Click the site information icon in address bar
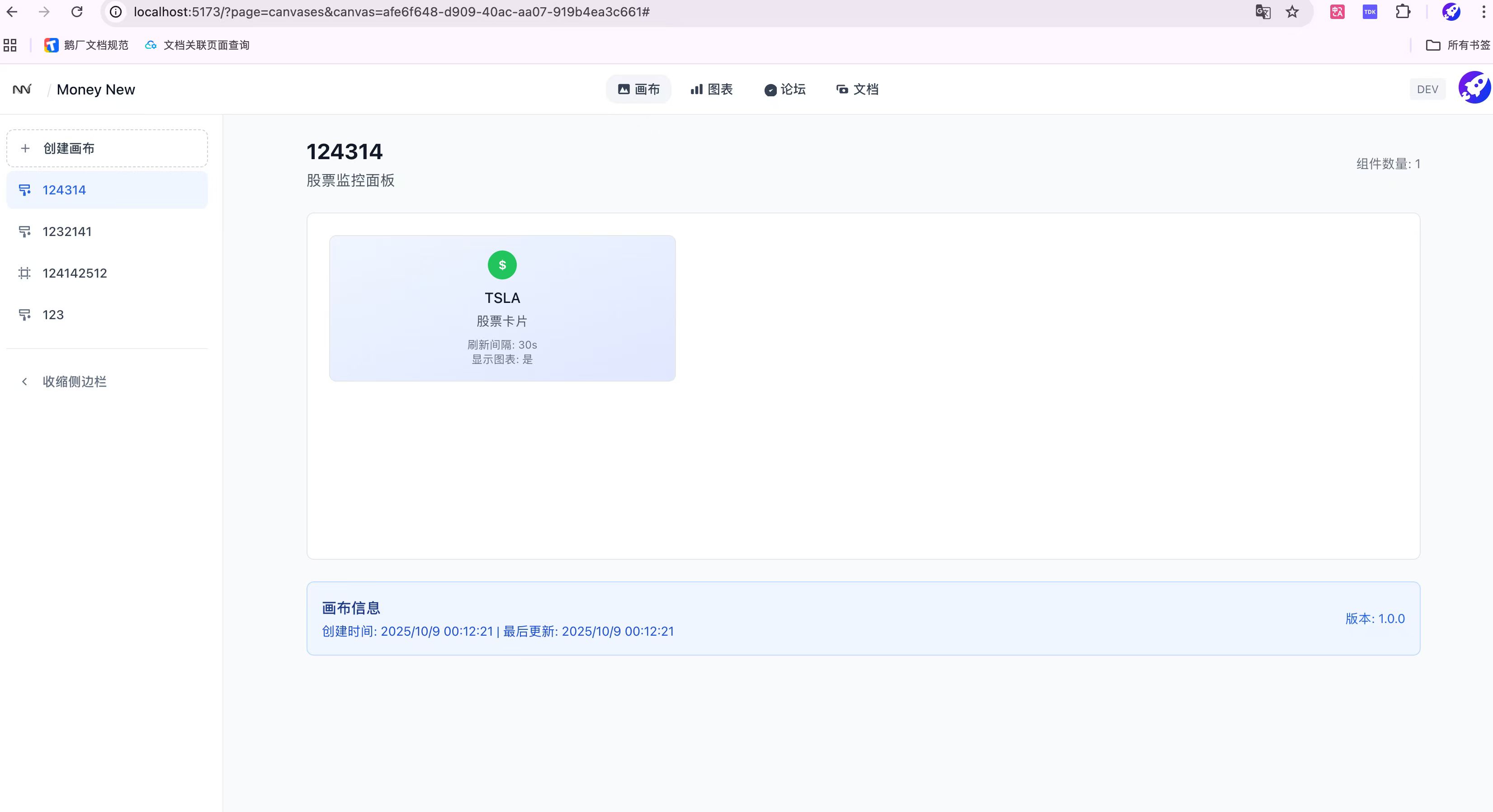The image size is (1493, 812). (x=116, y=12)
